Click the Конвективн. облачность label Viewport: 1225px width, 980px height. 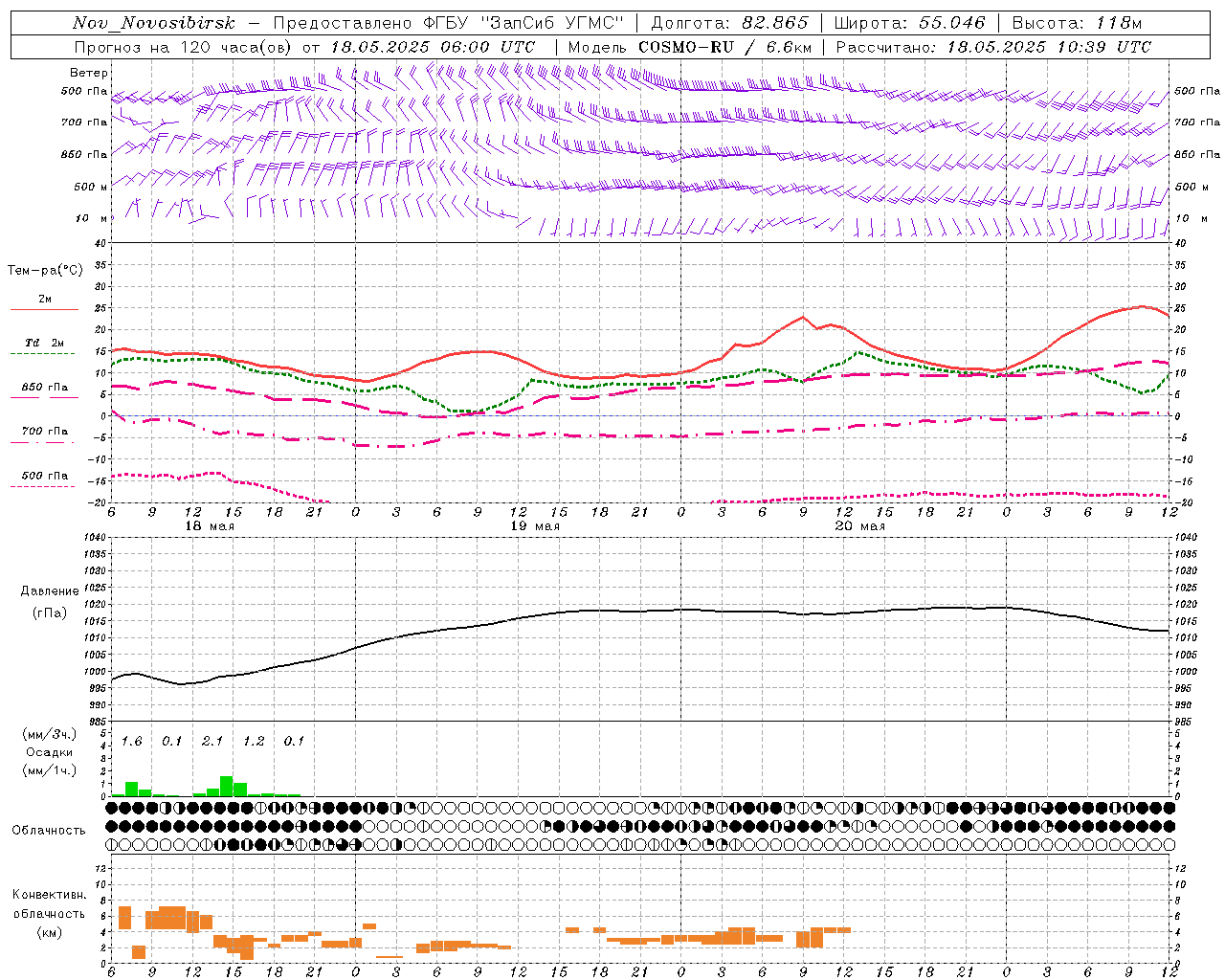(49, 913)
